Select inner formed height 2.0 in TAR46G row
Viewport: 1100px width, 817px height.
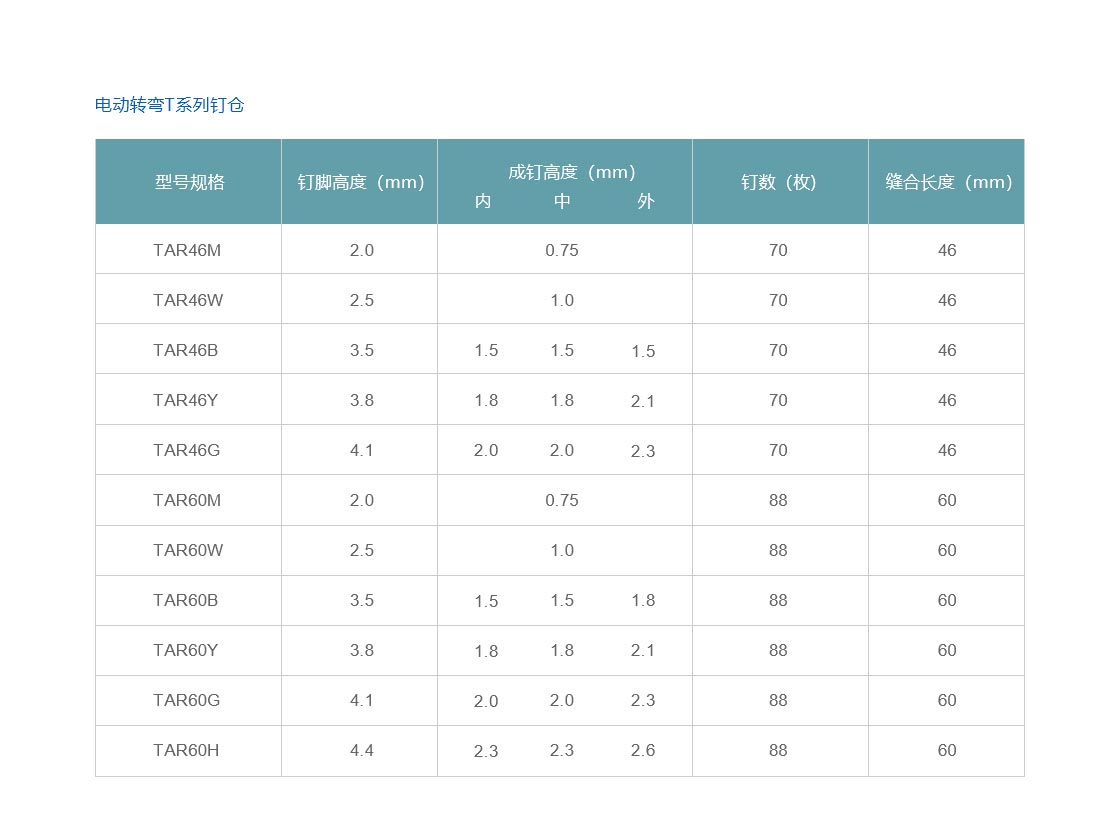pos(486,450)
